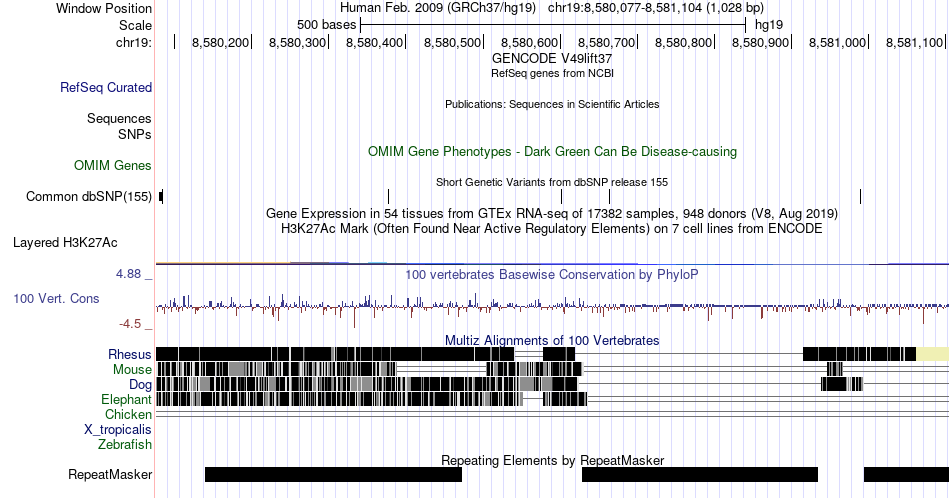Click the RepeatMasker track label
This screenshot has height=498, width=950.
coord(110,474)
